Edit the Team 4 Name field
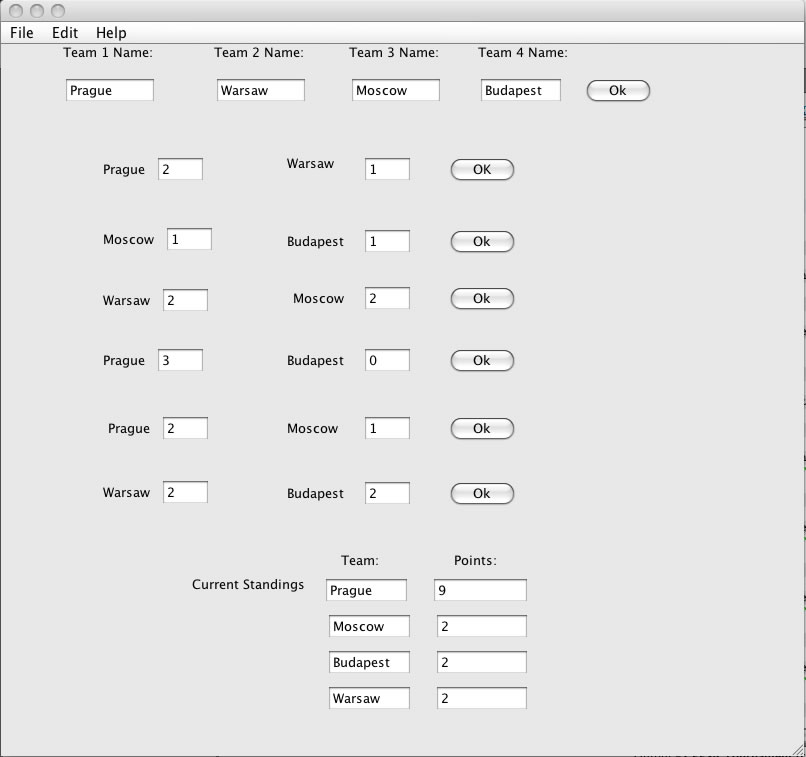Viewport: 806px width, 757px height. pos(521,91)
